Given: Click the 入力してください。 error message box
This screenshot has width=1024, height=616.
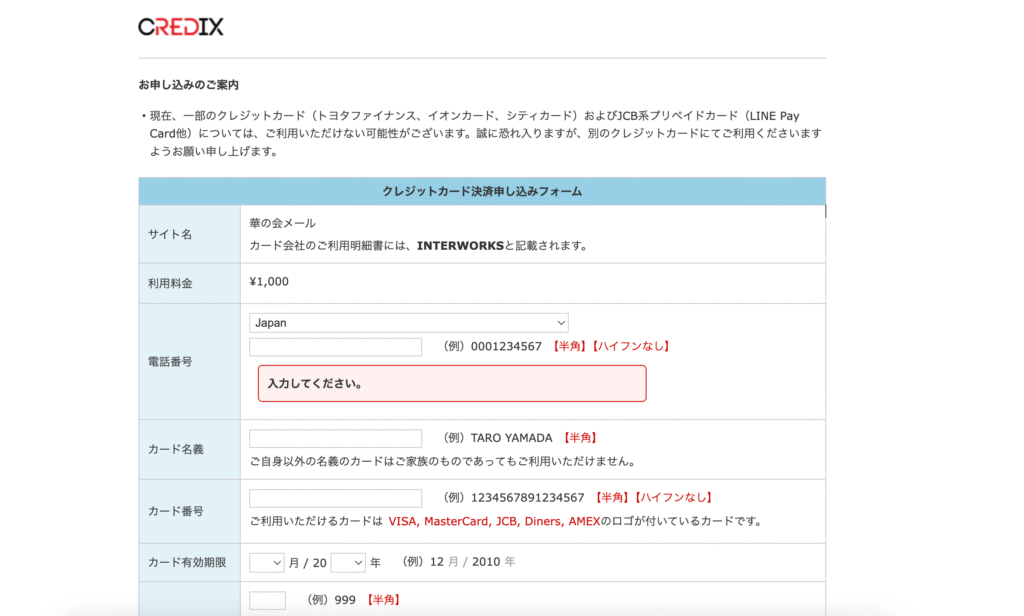Looking at the screenshot, I should coord(452,383).
